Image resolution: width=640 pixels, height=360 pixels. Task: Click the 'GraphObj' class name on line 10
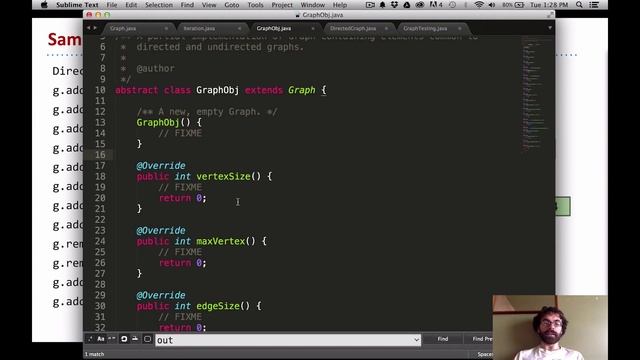tap(218, 90)
